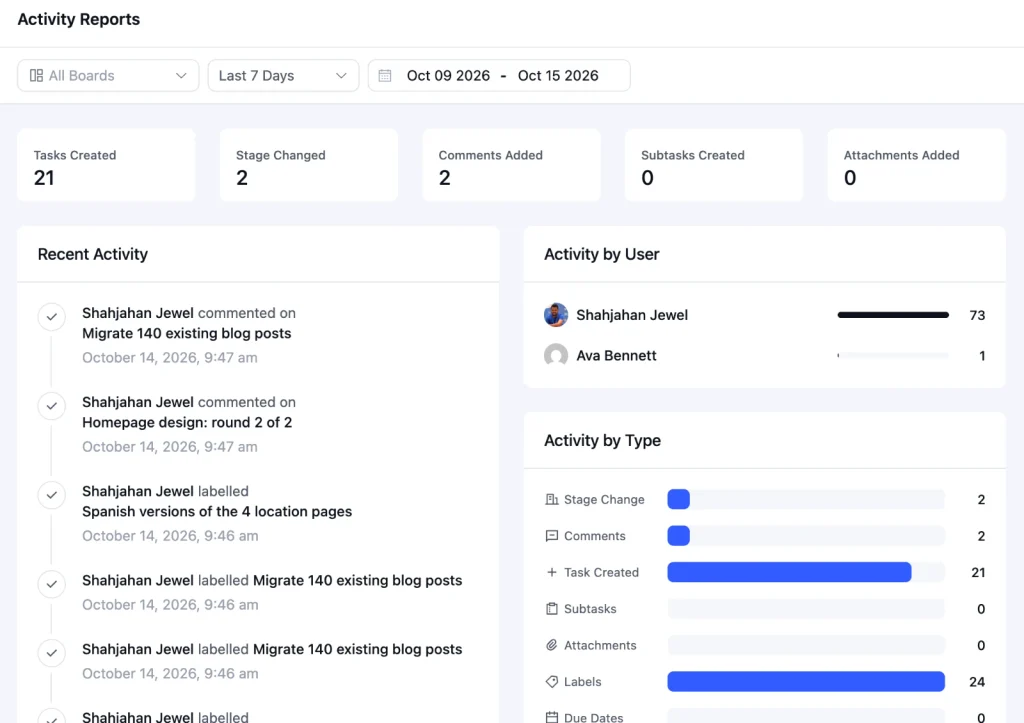Screen dimensions: 1024x723
Task: Click the Labels blue bar
Action: 806,682
